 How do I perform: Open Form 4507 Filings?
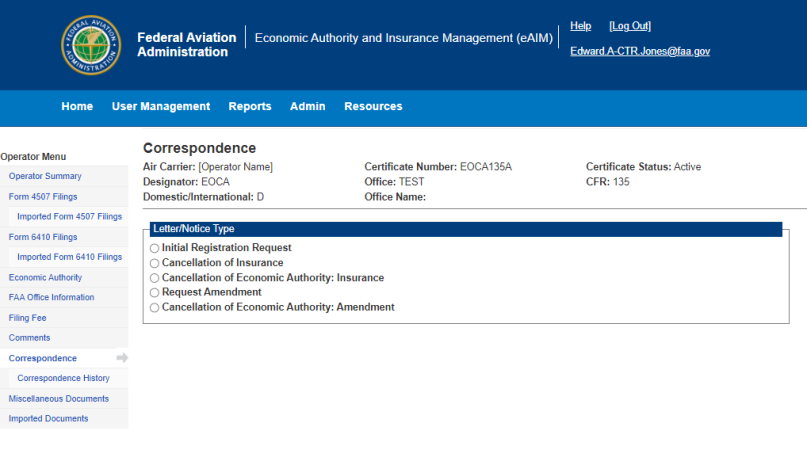pos(43,197)
